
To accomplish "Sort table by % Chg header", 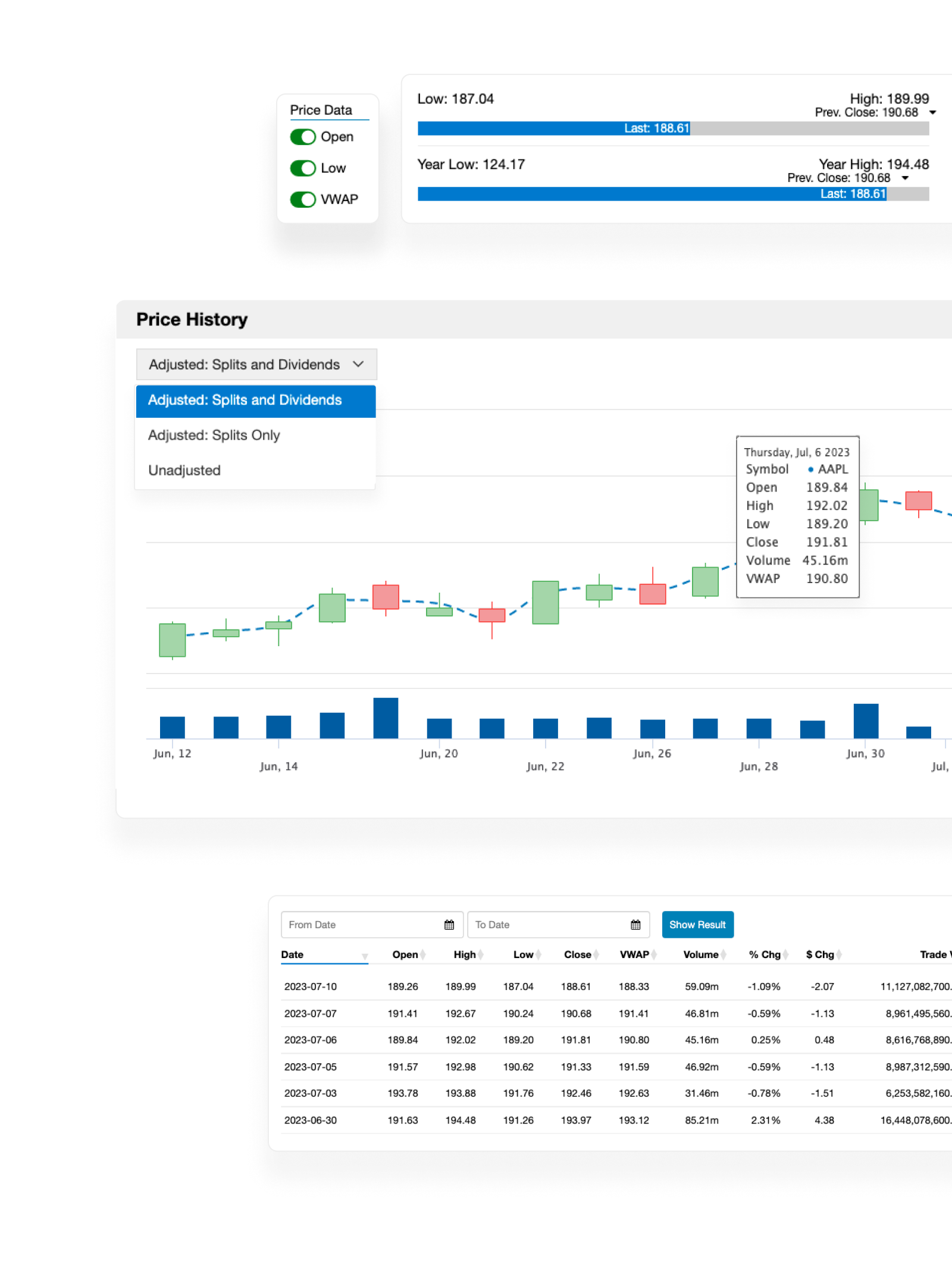I will tap(765, 954).
